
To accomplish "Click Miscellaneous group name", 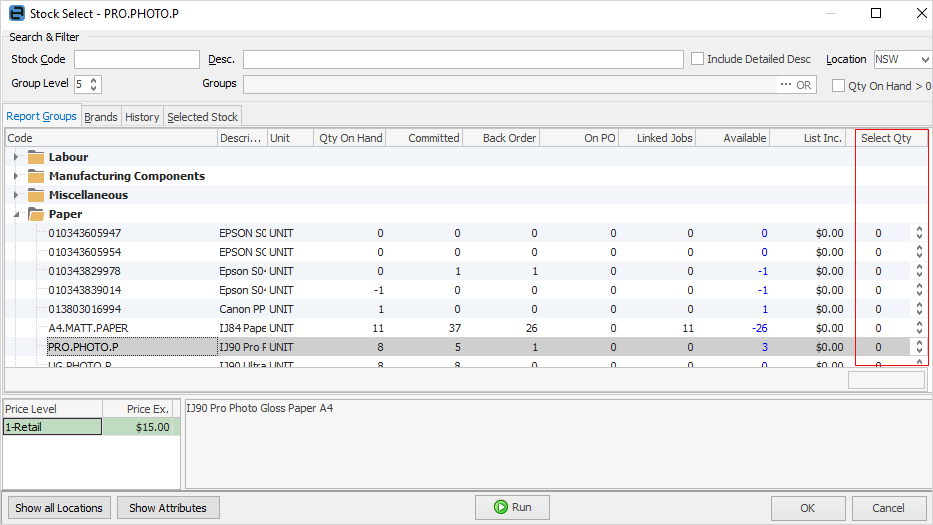I will click(88, 195).
